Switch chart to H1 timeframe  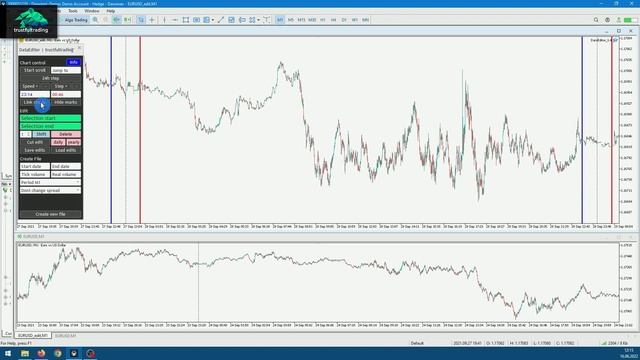(323, 20)
